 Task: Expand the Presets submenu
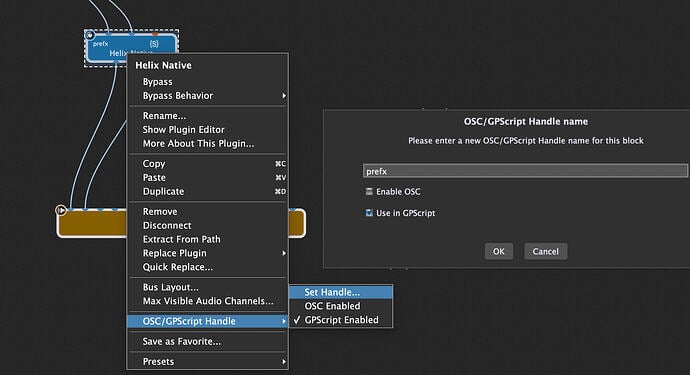208,362
